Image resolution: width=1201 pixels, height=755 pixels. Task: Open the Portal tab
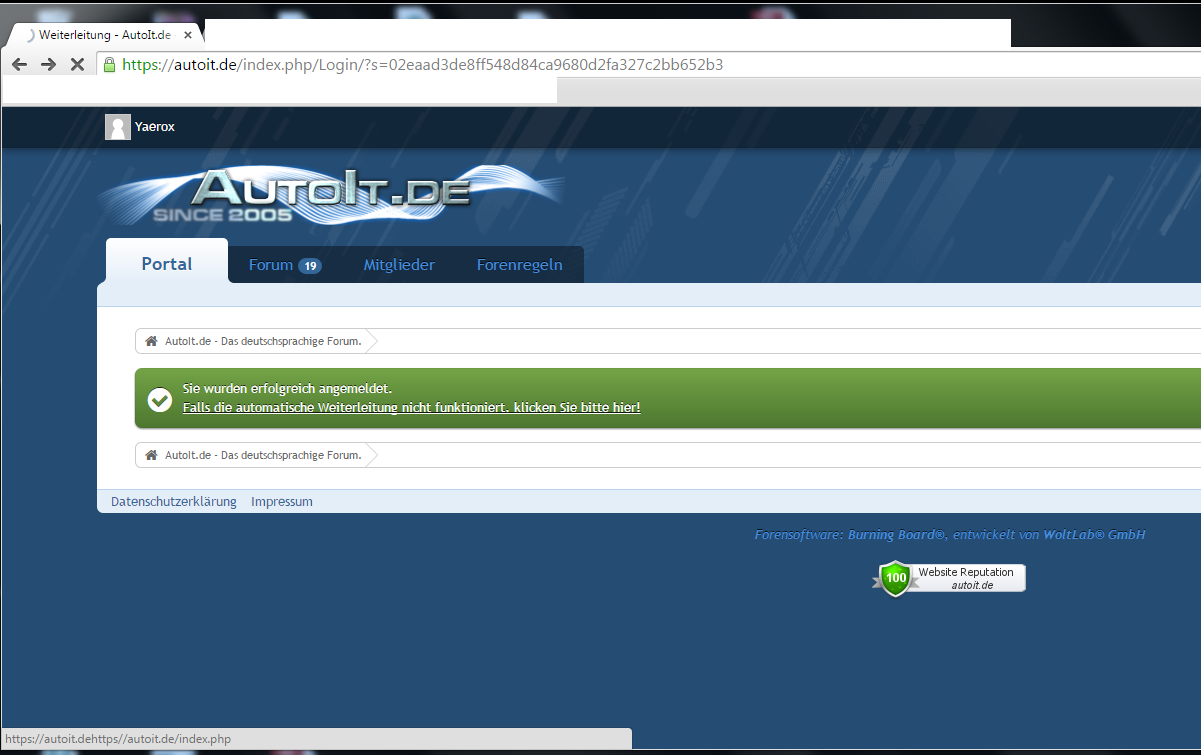tap(167, 264)
